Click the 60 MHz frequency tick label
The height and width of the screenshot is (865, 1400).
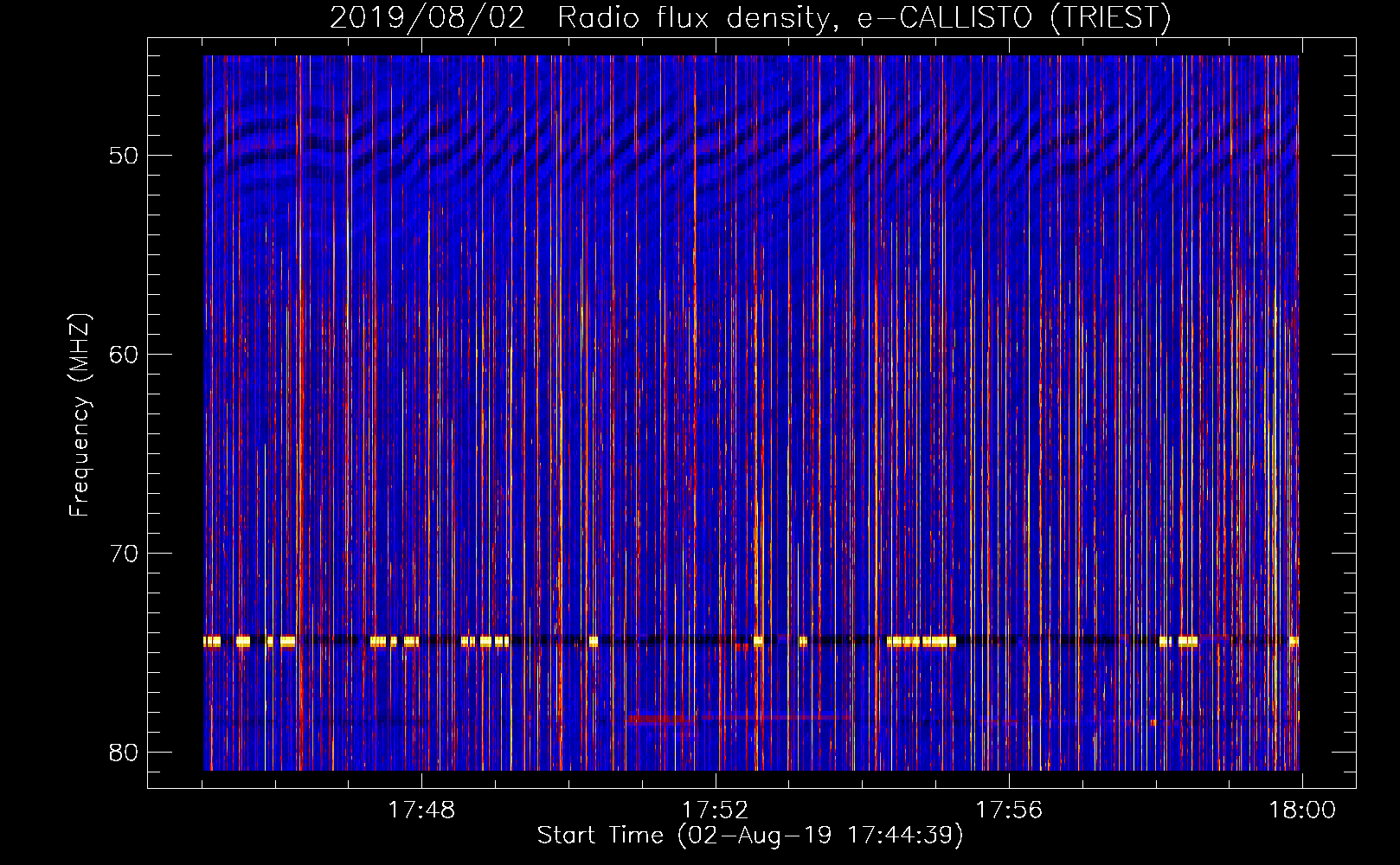coord(125,355)
